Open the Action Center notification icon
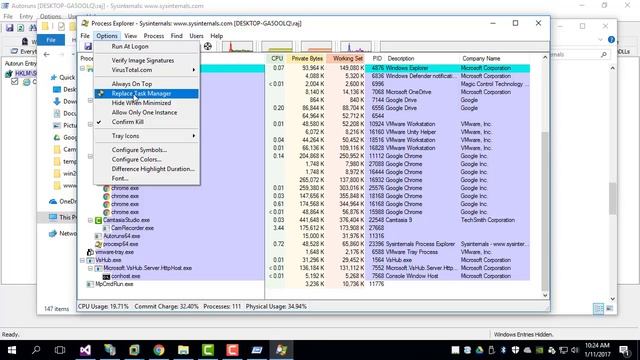Image resolution: width=640 pixels, height=360 pixels. tap(624, 350)
